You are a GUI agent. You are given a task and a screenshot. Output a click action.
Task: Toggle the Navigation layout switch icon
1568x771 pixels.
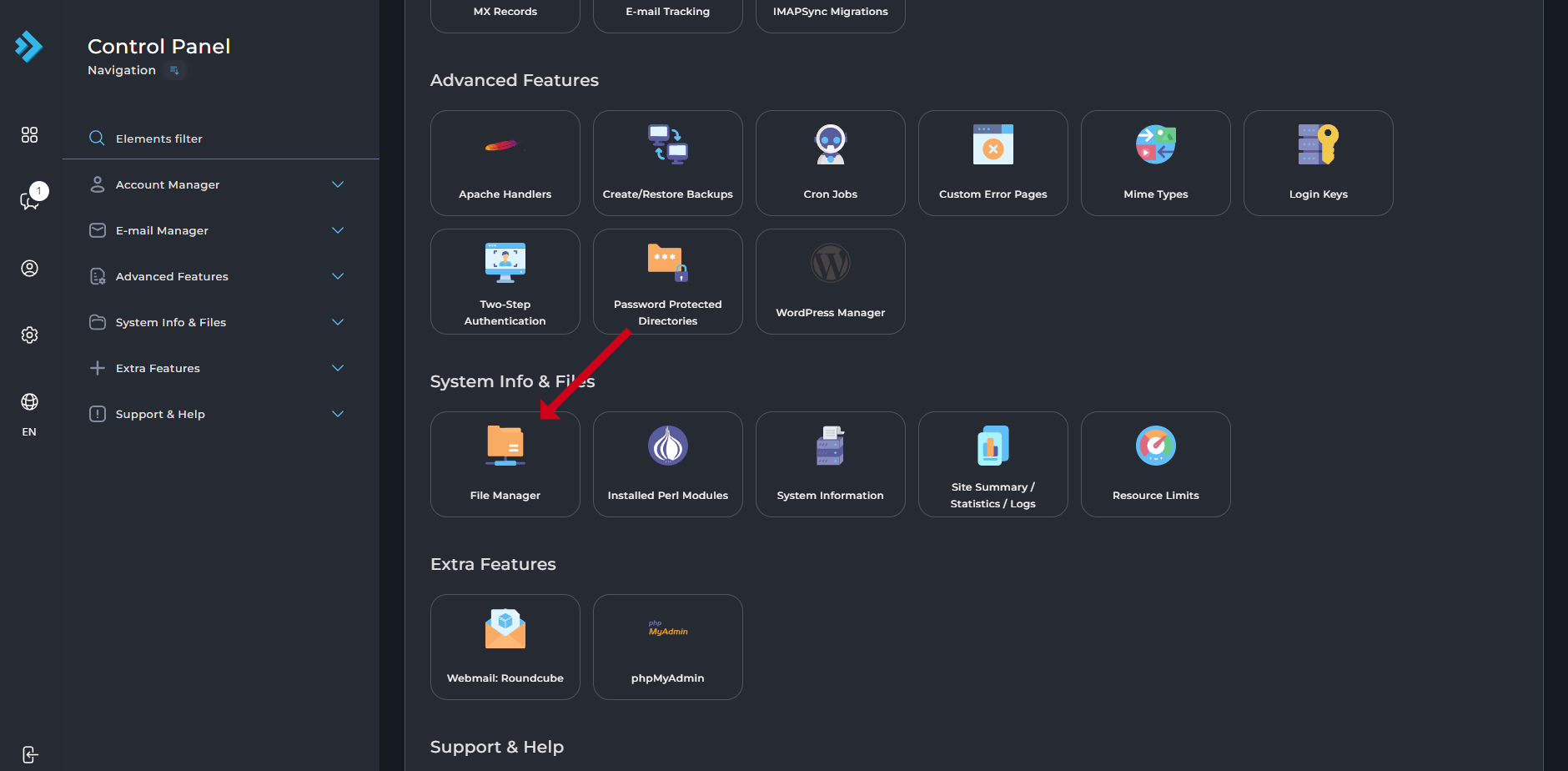(x=174, y=71)
